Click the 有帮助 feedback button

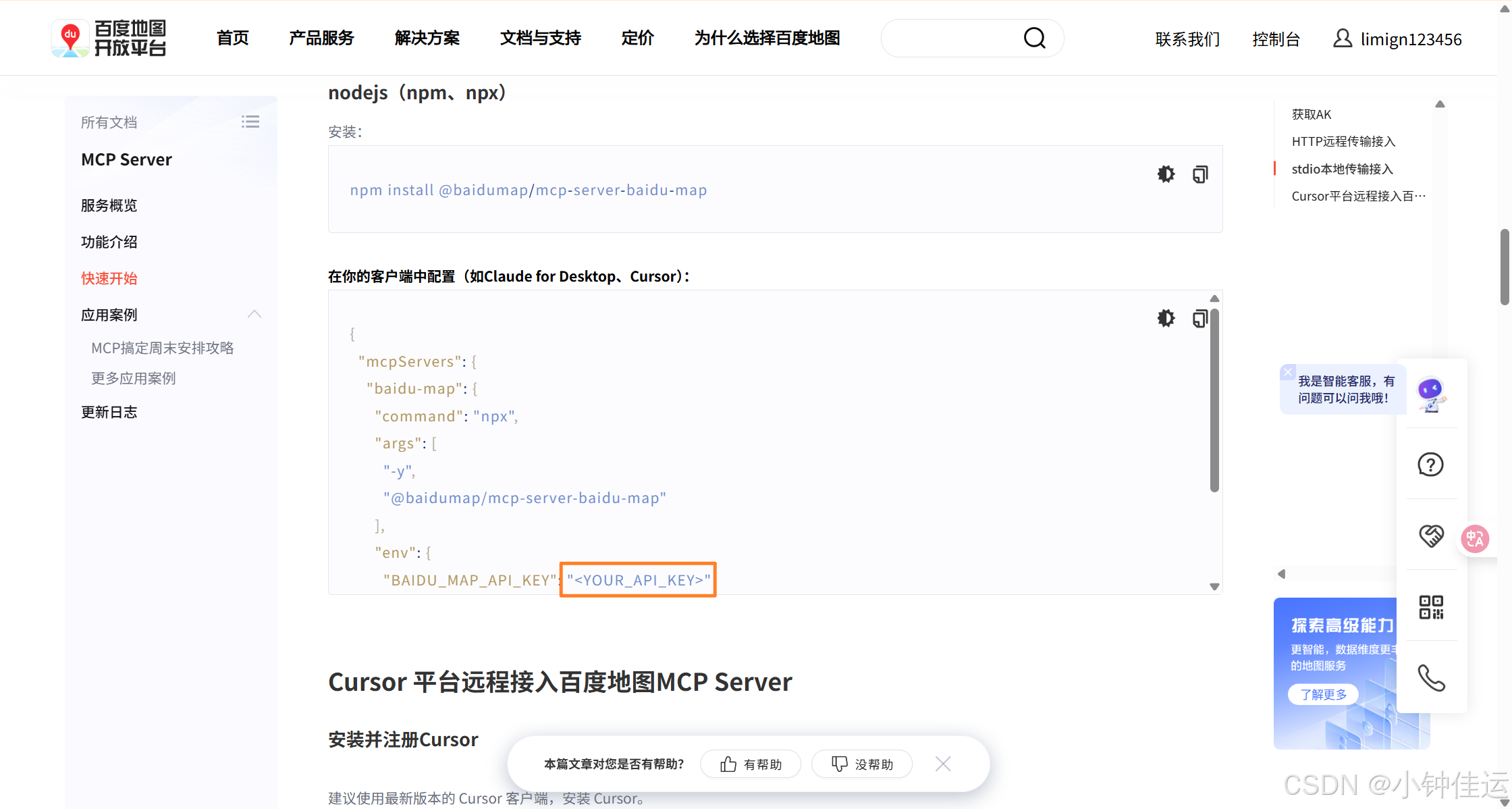[x=751, y=764]
